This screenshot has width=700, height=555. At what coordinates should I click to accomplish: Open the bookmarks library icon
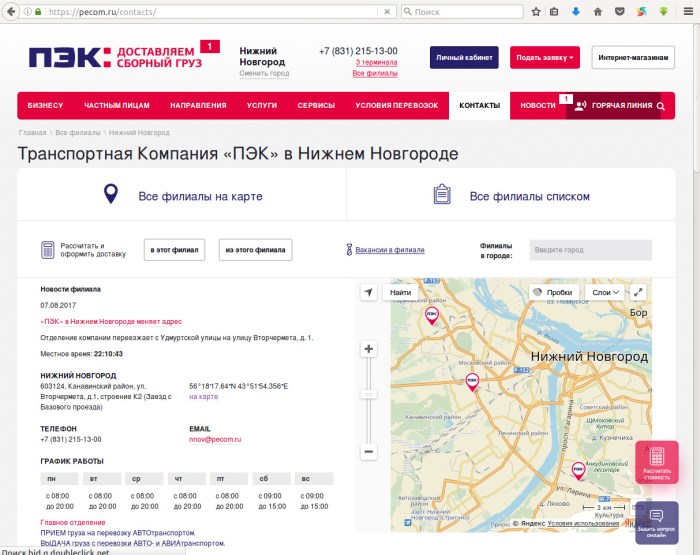pyautogui.click(x=554, y=12)
